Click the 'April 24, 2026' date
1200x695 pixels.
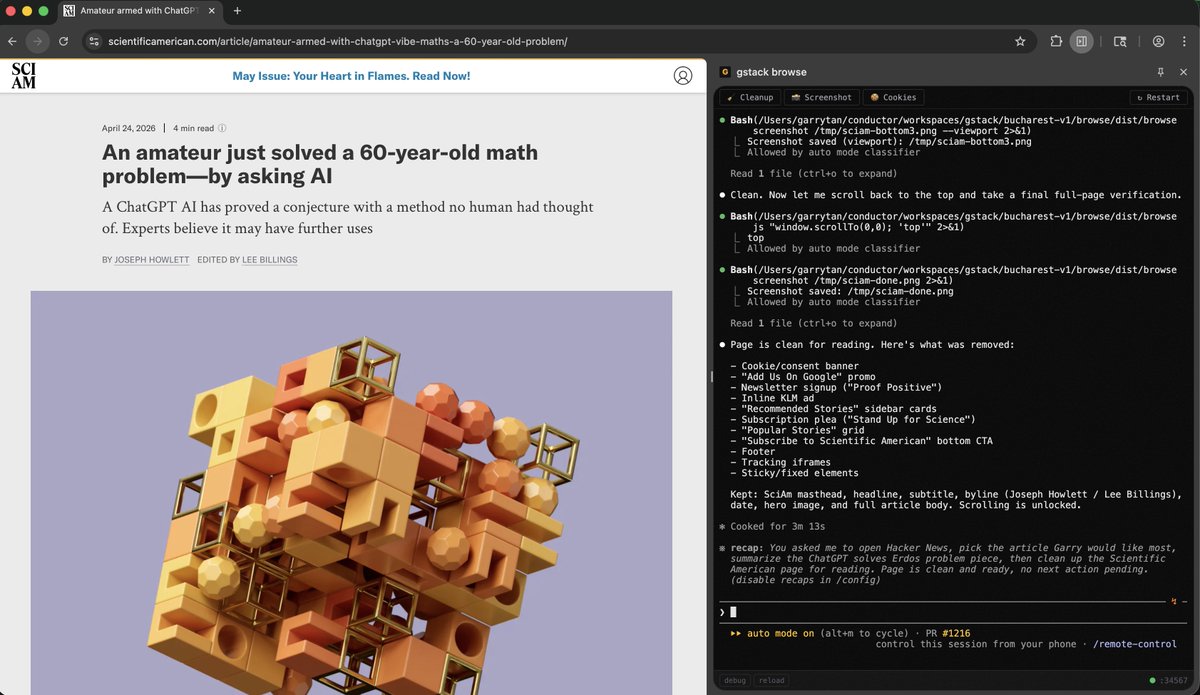pos(130,128)
